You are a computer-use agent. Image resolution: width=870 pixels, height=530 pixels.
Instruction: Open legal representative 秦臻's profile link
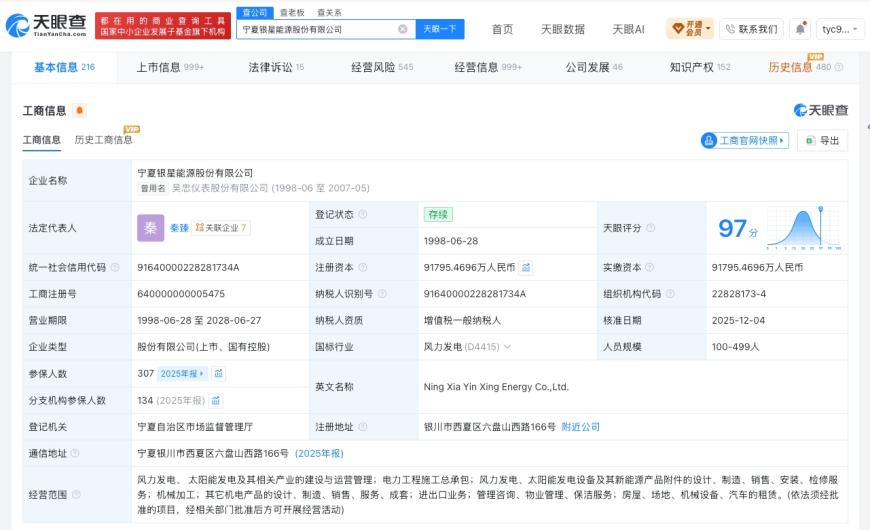pyautogui.click(x=179, y=228)
